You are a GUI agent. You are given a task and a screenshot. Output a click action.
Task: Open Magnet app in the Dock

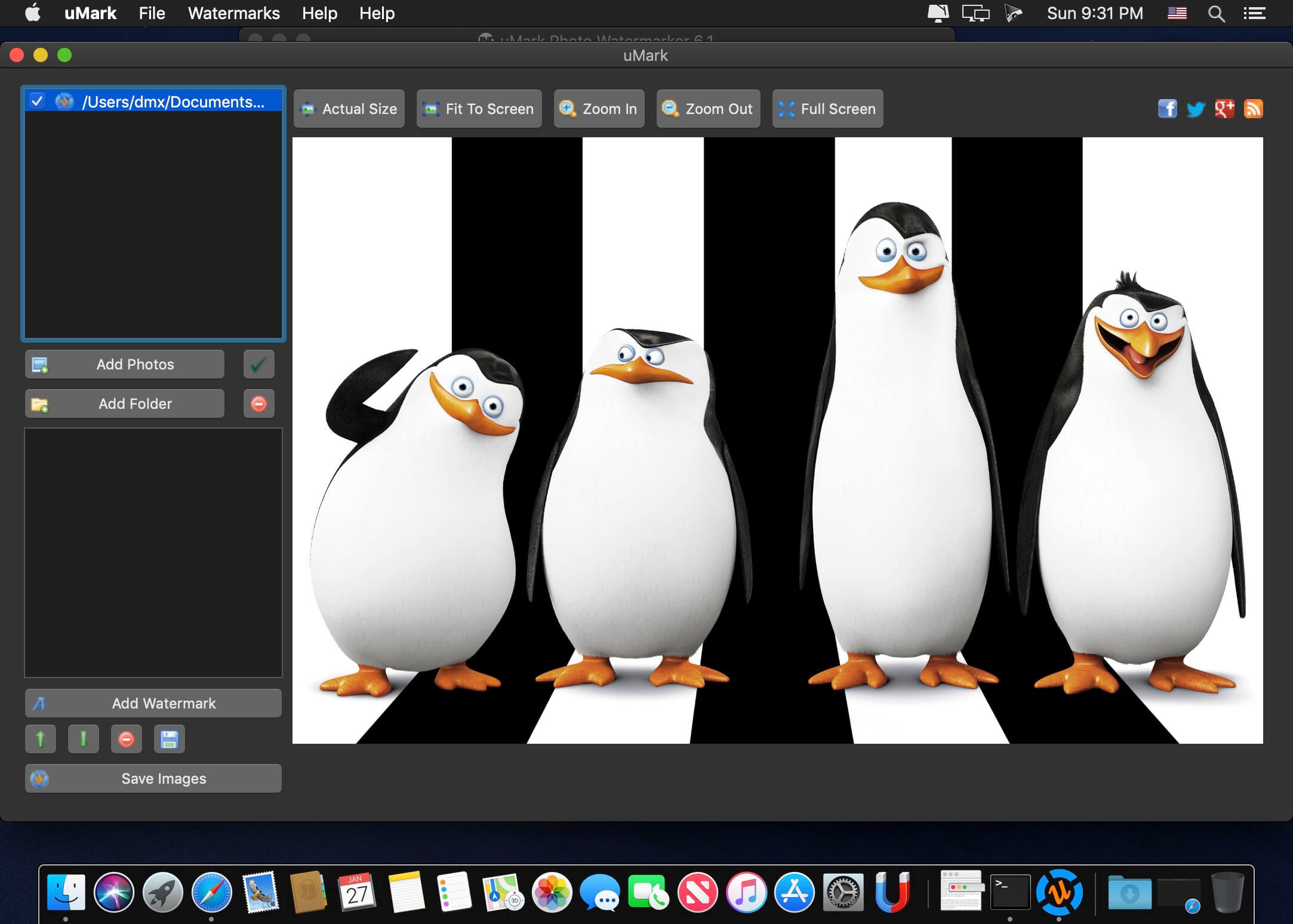click(892, 892)
